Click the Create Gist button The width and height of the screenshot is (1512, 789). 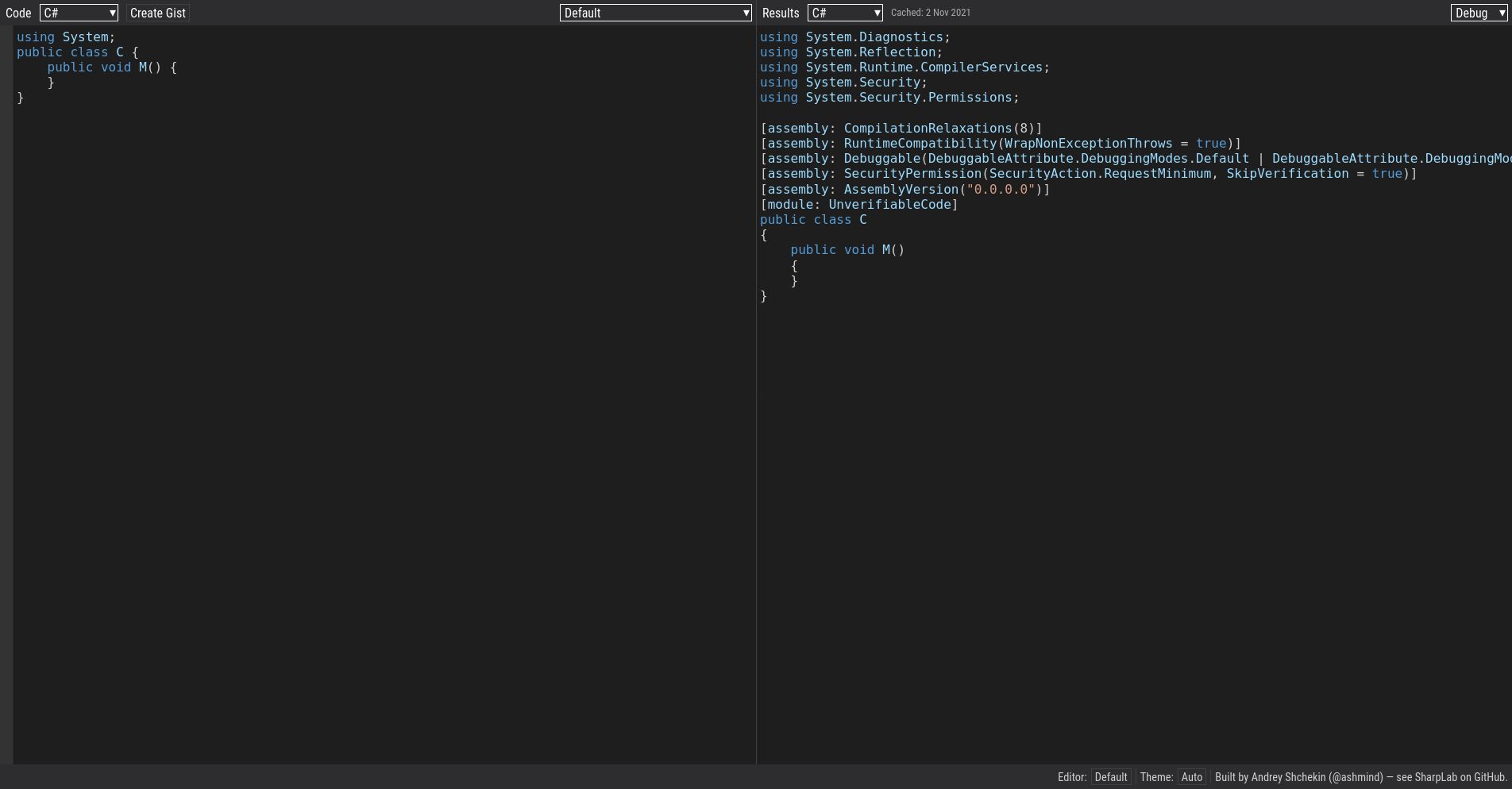pos(156,12)
